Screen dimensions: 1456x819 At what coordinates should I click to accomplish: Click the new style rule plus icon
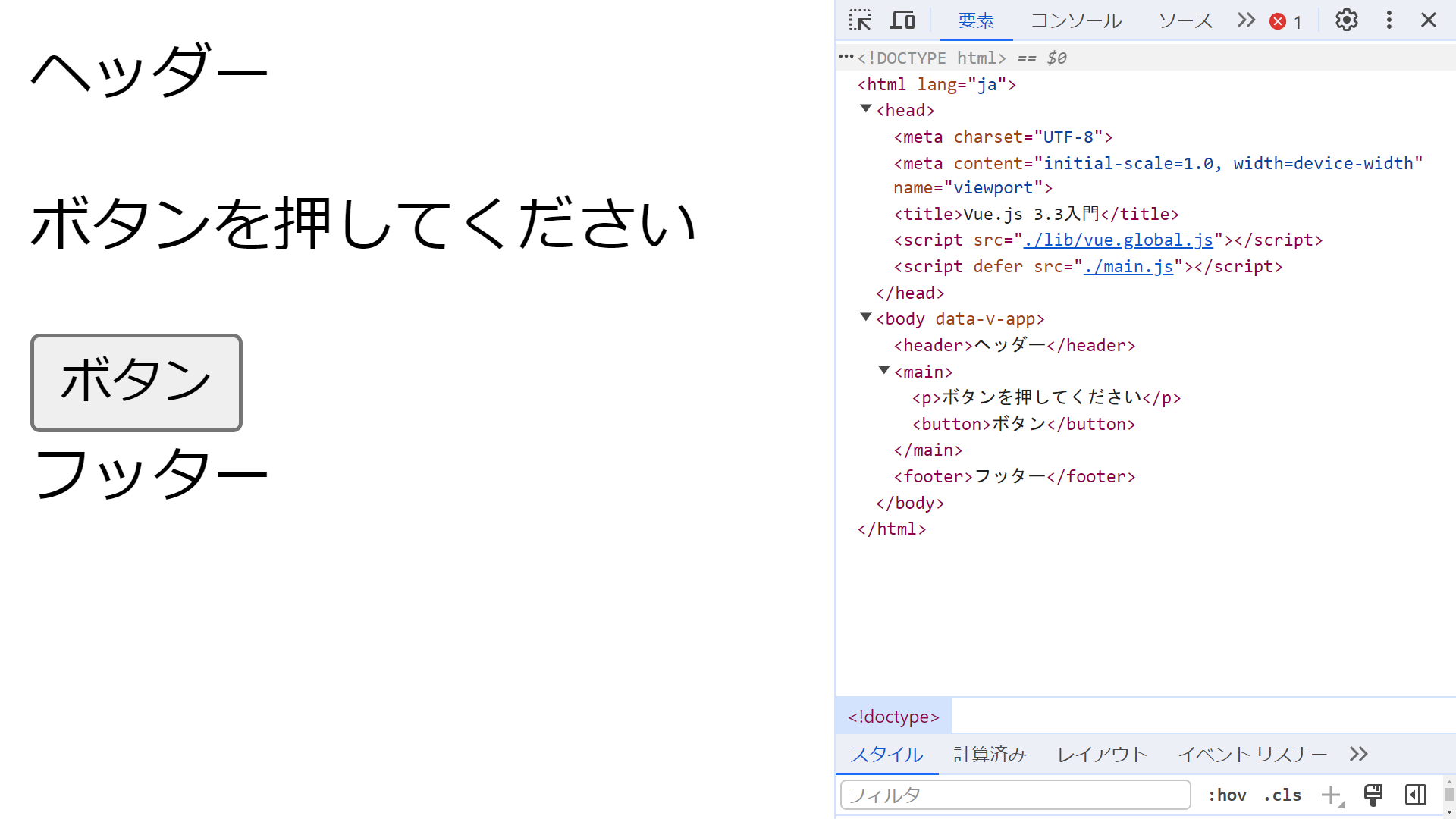click(x=1331, y=795)
